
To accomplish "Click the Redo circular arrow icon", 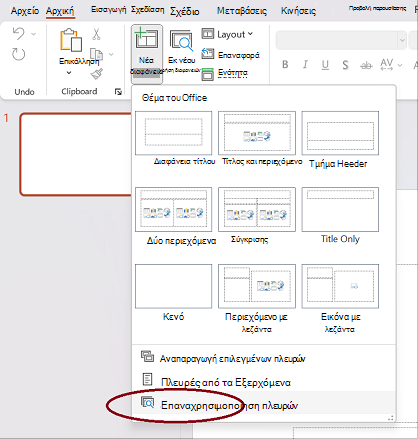I will (19, 54).
